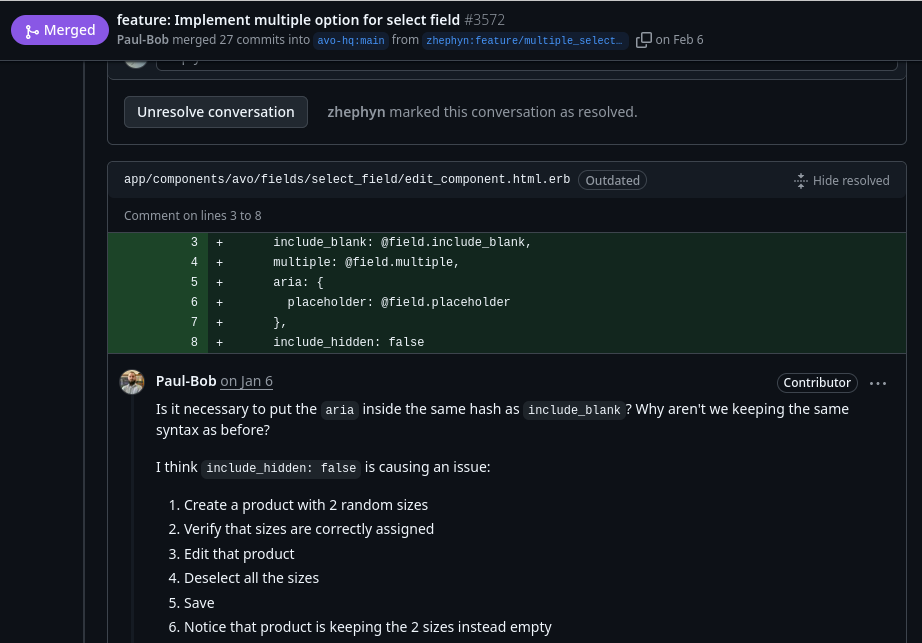Click step 'Create a product with 2 random sizes'

point(306,505)
